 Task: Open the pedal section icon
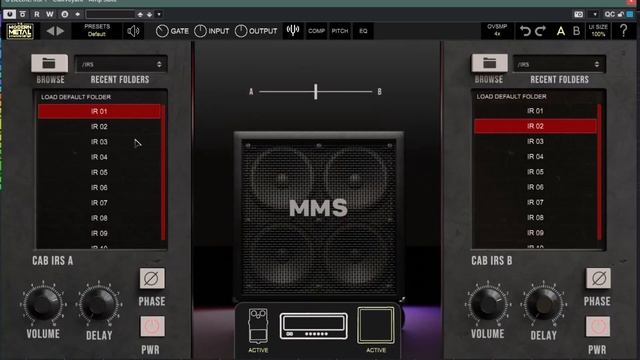[x=258, y=325]
